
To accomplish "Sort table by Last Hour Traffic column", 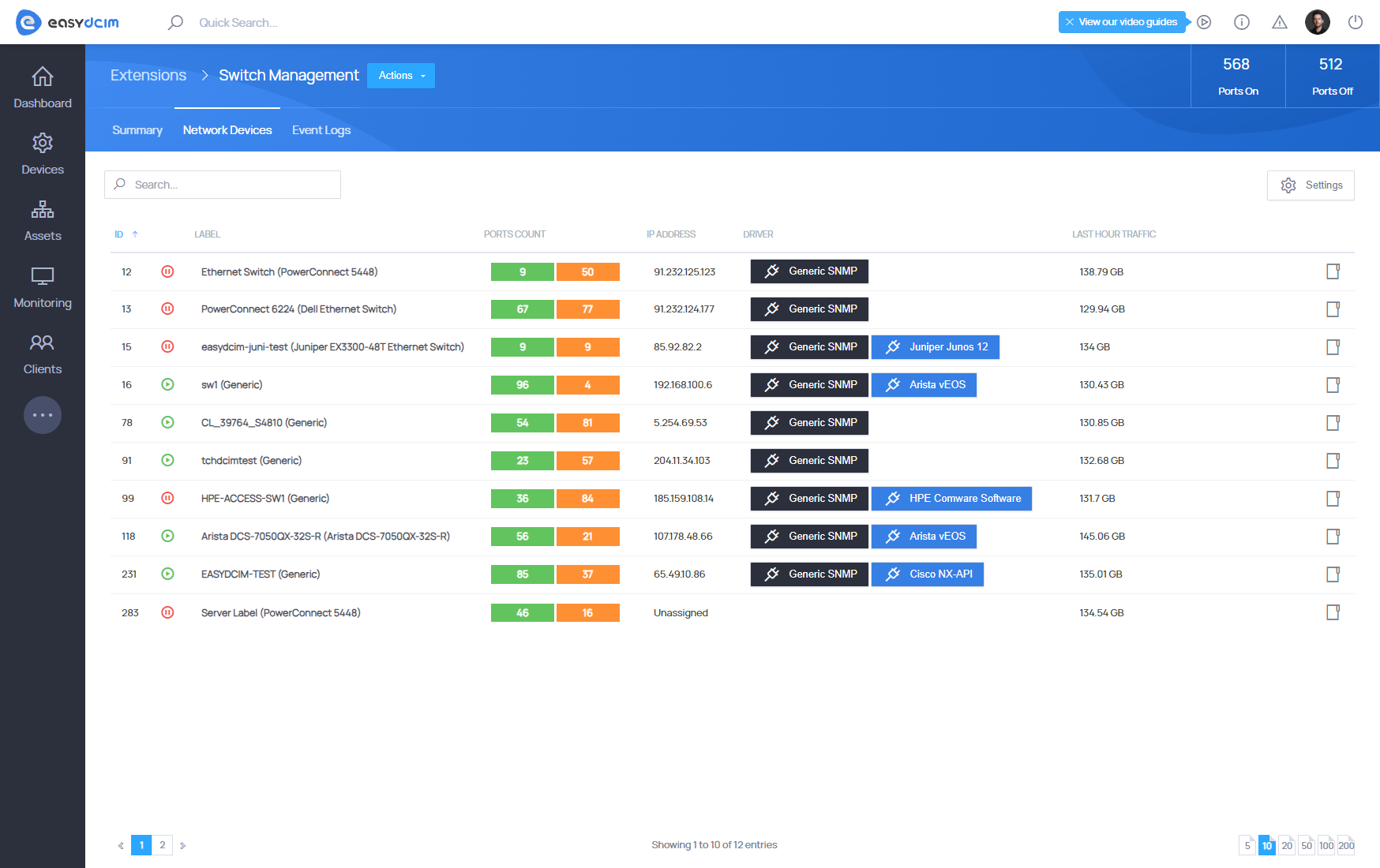I will pyautogui.click(x=1114, y=234).
